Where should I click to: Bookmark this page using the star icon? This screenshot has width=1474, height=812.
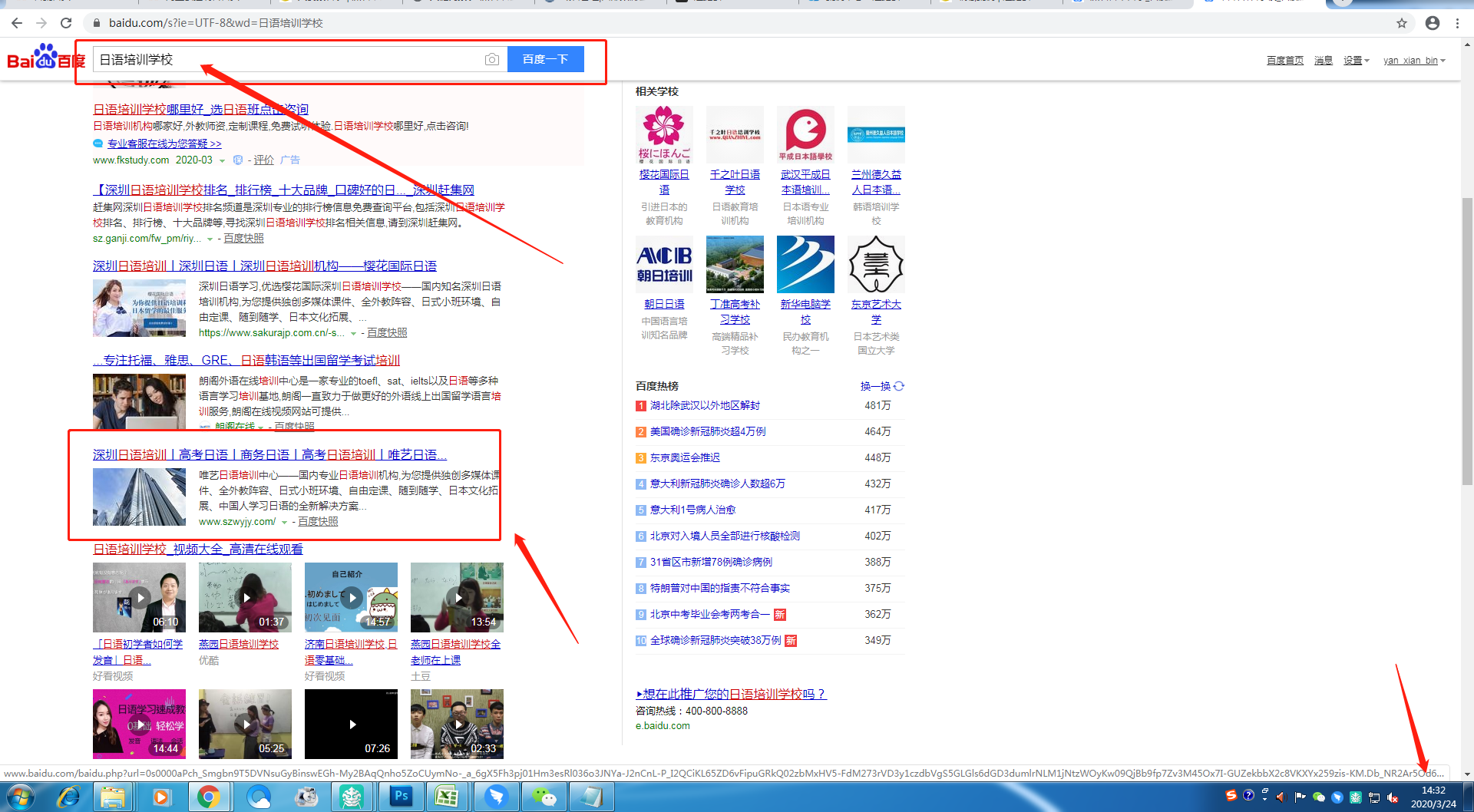coord(1402,23)
